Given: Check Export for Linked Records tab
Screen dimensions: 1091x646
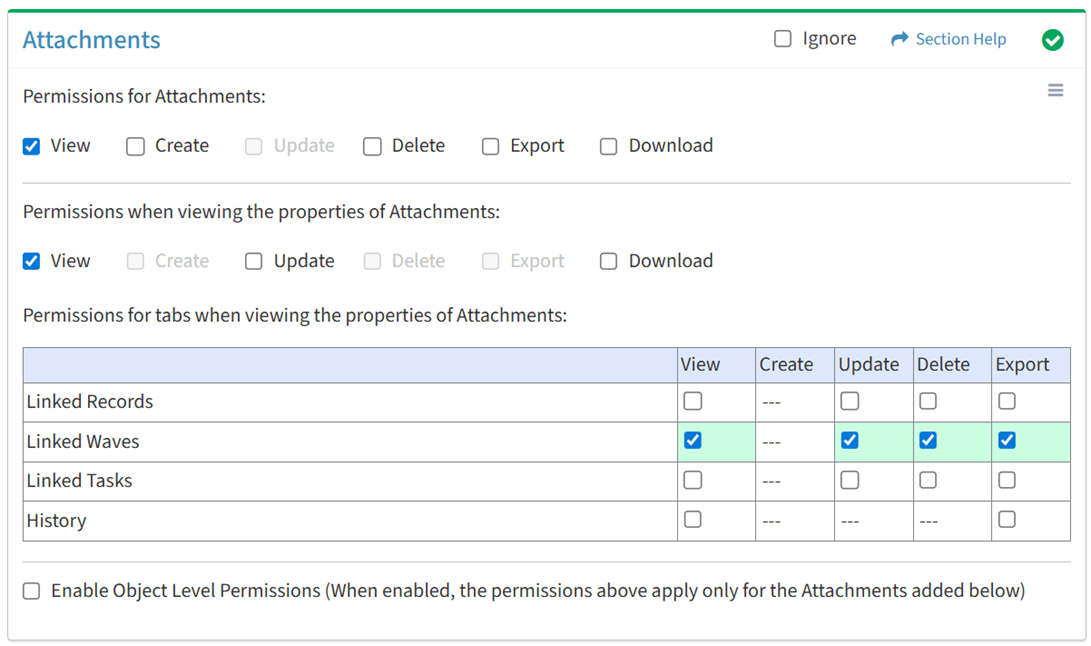Looking at the screenshot, I should click(x=1007, y=401).
